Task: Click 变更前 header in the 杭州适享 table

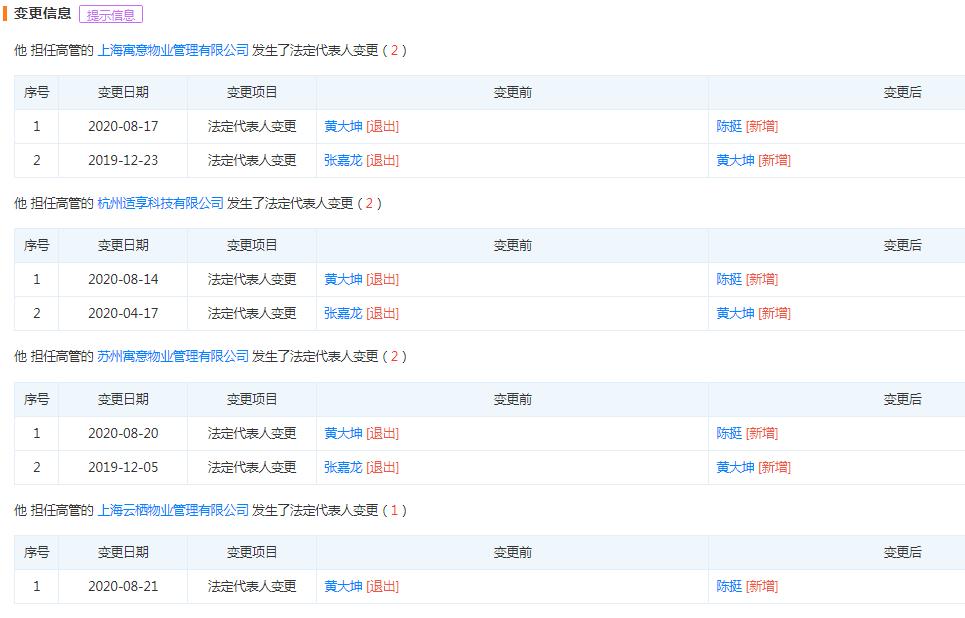Action: click(513, 246)
